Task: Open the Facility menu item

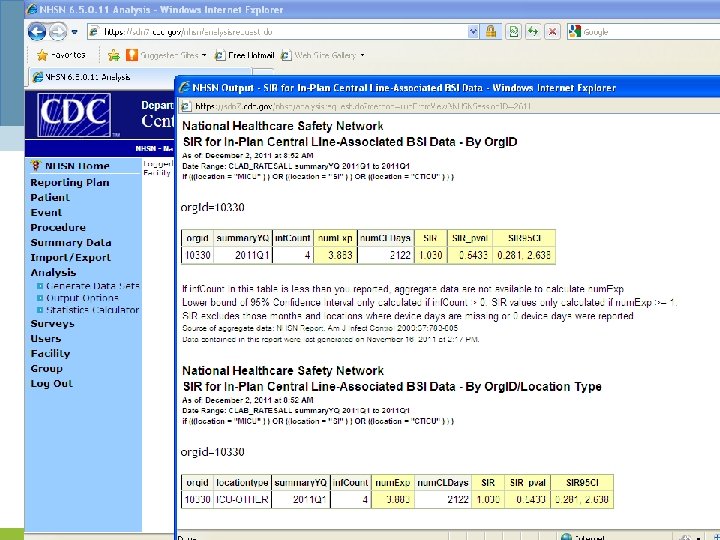Action: point(50,354)
